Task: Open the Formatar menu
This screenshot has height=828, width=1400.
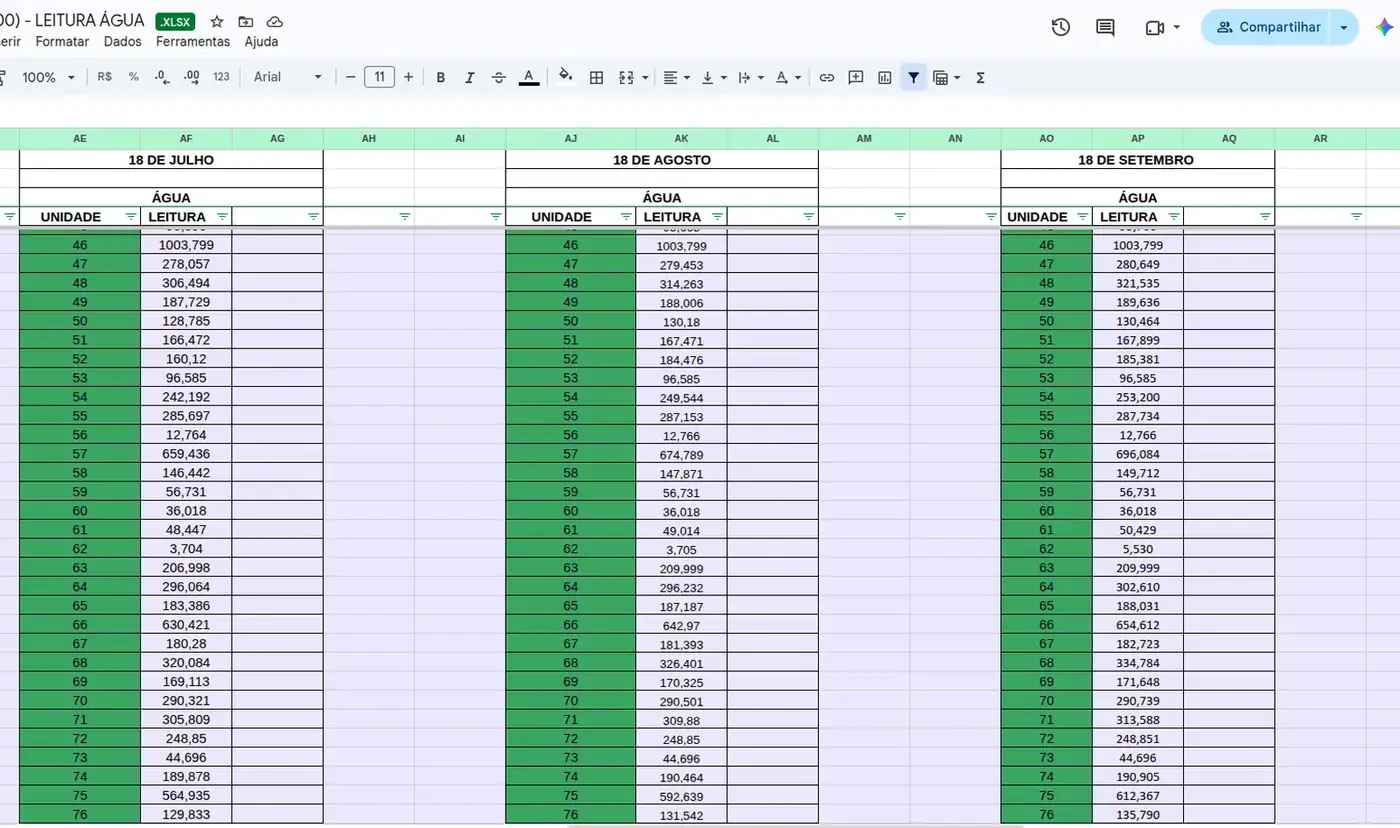Action: click(x=62, y=42)
